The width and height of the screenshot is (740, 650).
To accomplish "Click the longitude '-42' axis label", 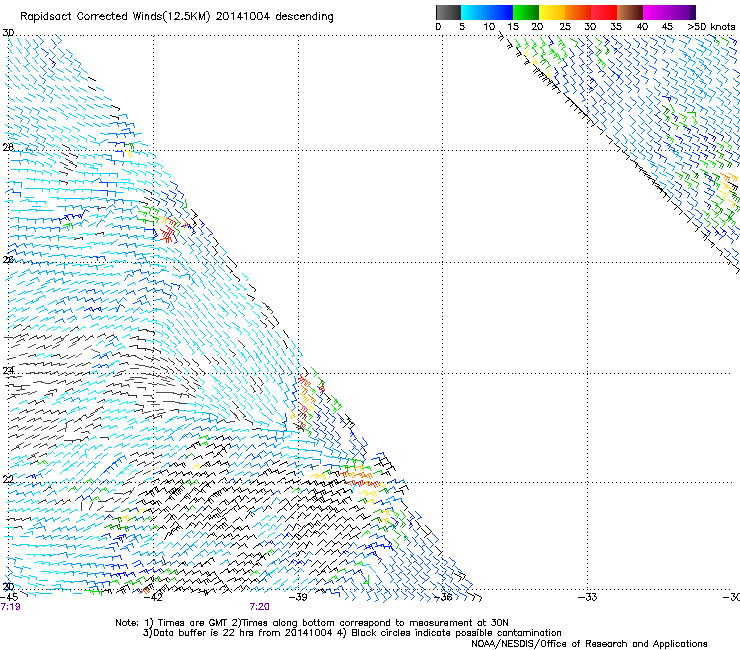I will [x=153, y=598].
